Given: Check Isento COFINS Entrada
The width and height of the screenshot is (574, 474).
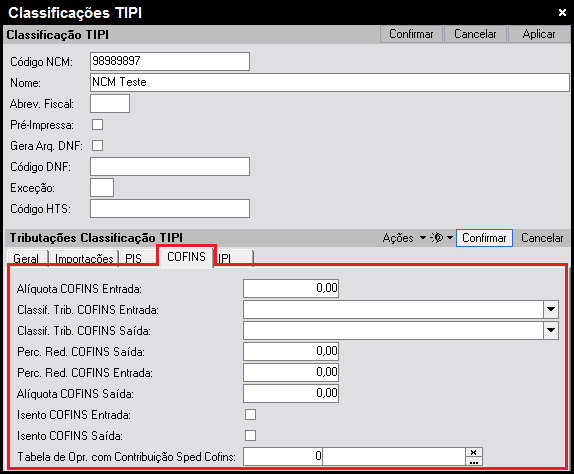Looking at the screenshot, I should point(251,415).
